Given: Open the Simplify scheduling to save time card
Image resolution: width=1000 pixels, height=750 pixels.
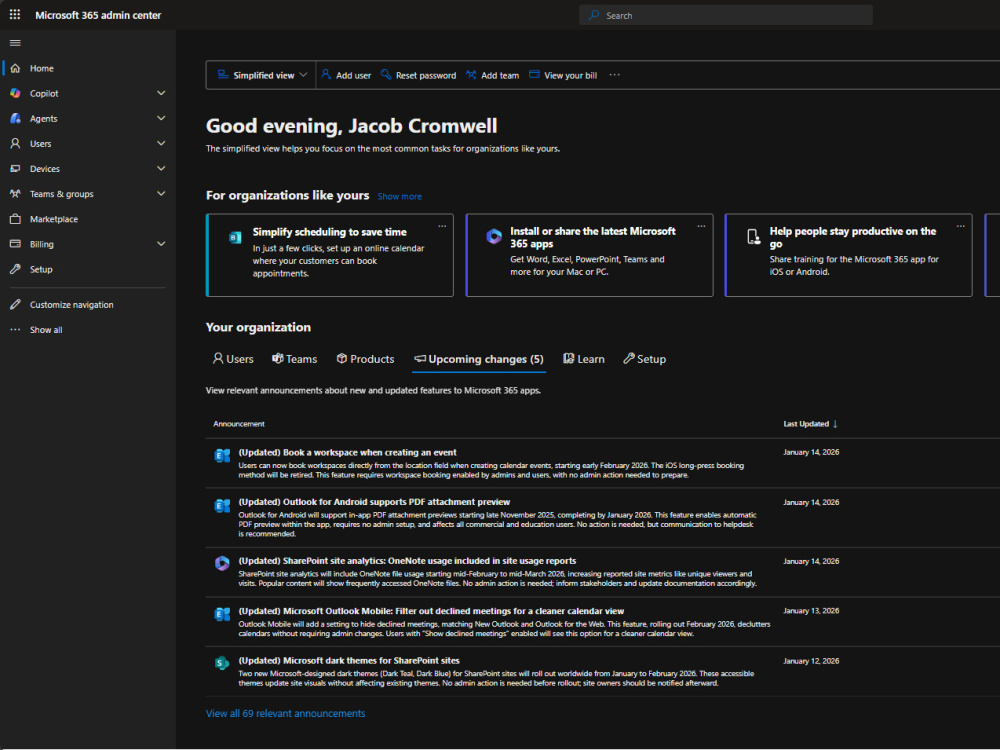Looking at the screenshot, I should pyautogui.click(x=330, y=255).
